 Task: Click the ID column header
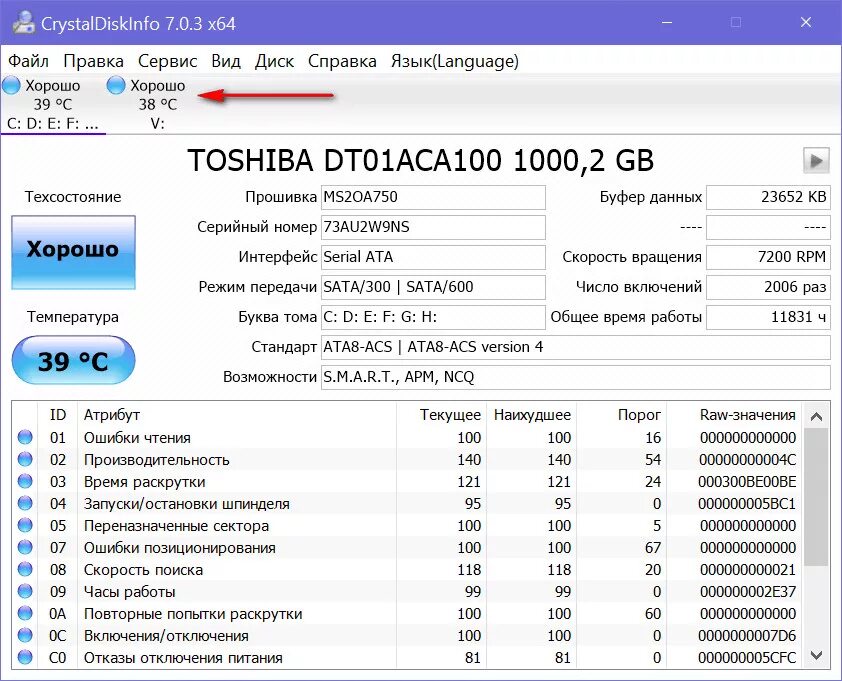tap(57, 415)
